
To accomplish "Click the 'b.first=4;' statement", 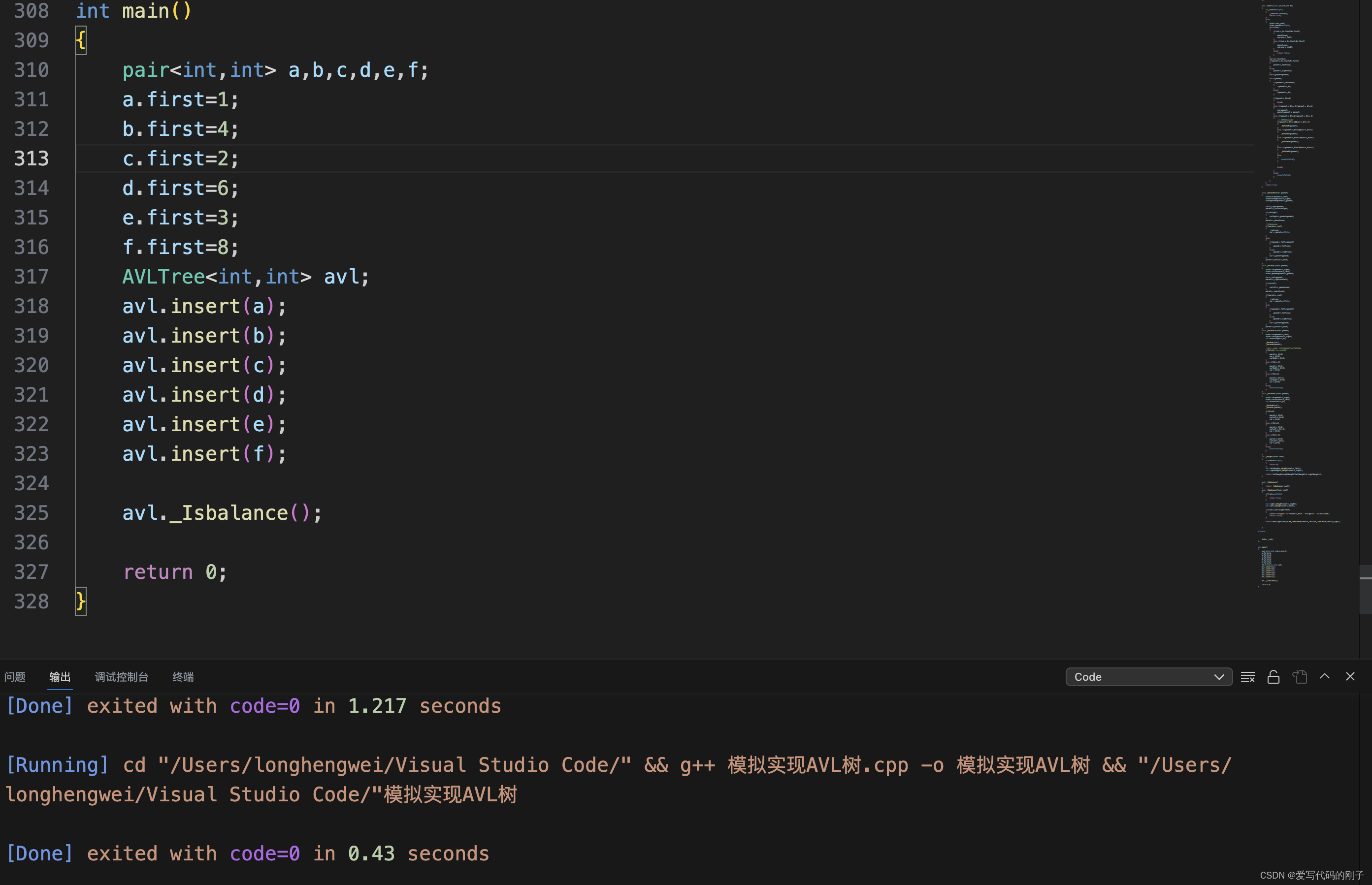I will pyautogui.click(x=180, y=129).
